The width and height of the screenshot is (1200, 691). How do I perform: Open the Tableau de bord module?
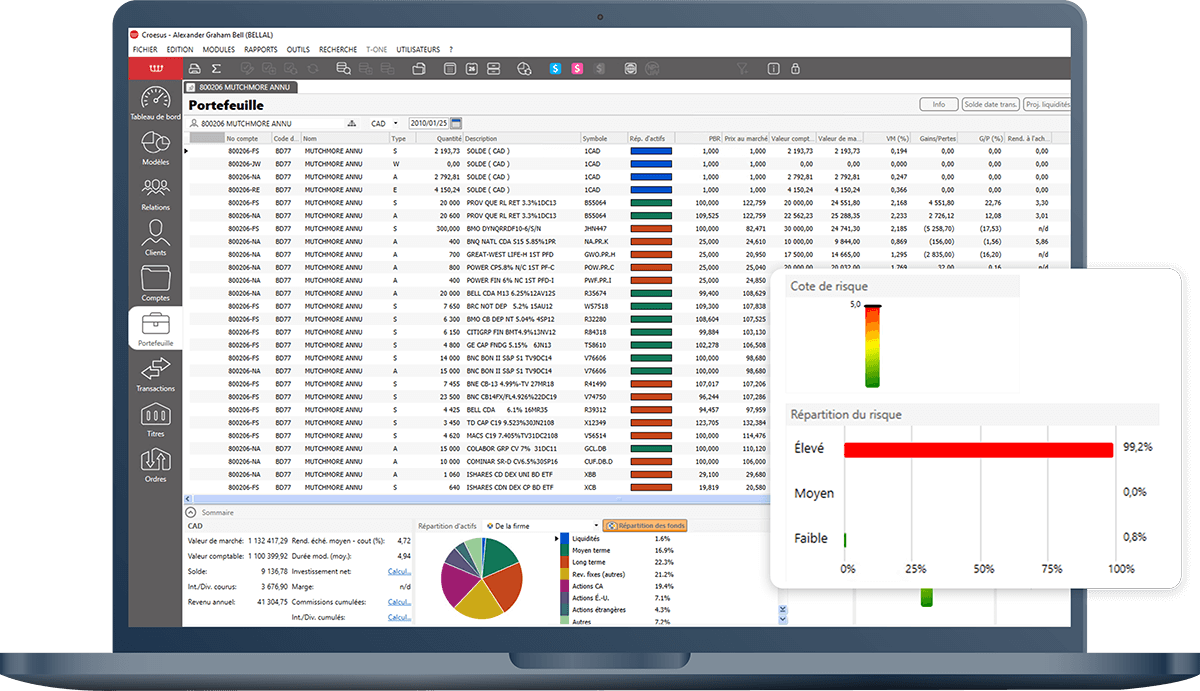pyautogui.click(x=155, y=103)
